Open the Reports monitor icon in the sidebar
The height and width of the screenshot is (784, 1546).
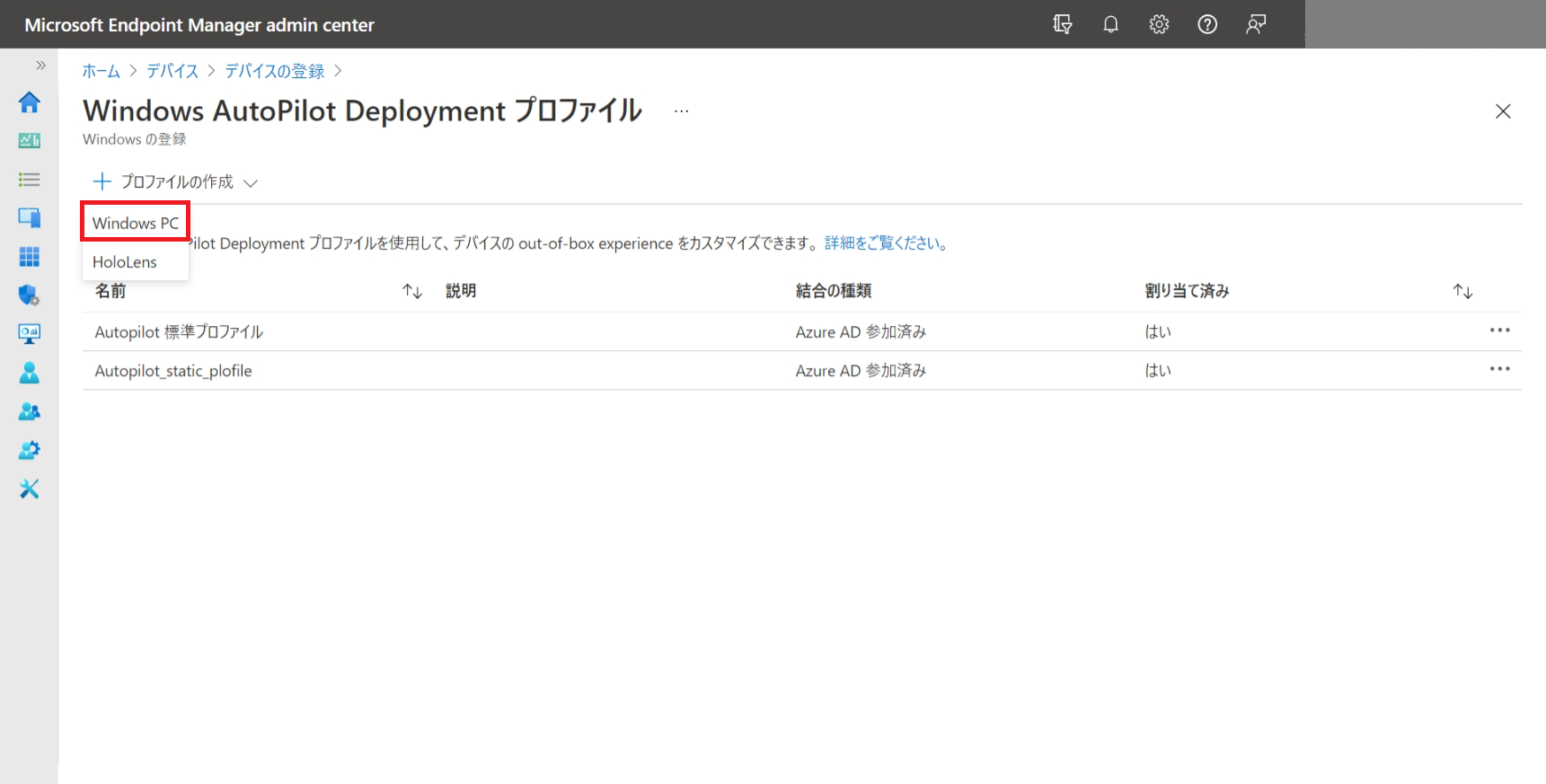(x=29, y=334)
